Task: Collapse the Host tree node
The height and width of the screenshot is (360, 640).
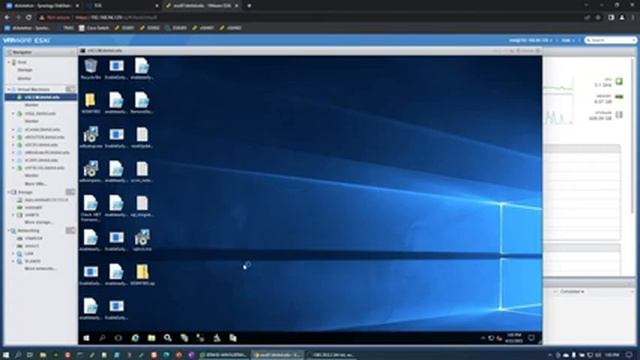Action: pyautogui.click(x=9, y=62)
